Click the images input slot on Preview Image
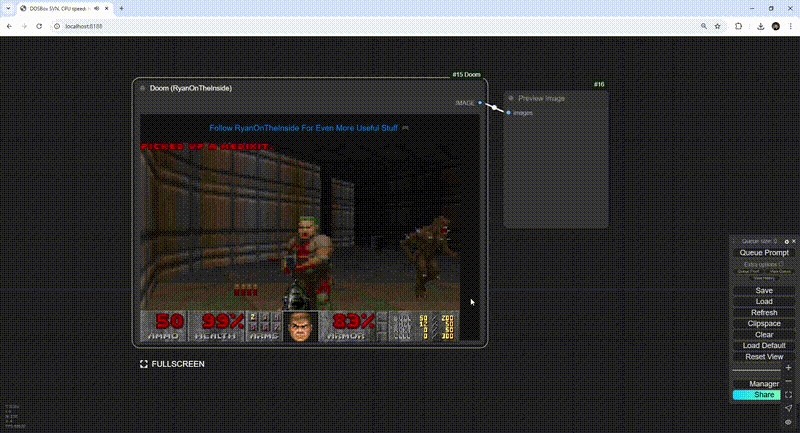The image size is (800, 433). (x=508, y=113)
